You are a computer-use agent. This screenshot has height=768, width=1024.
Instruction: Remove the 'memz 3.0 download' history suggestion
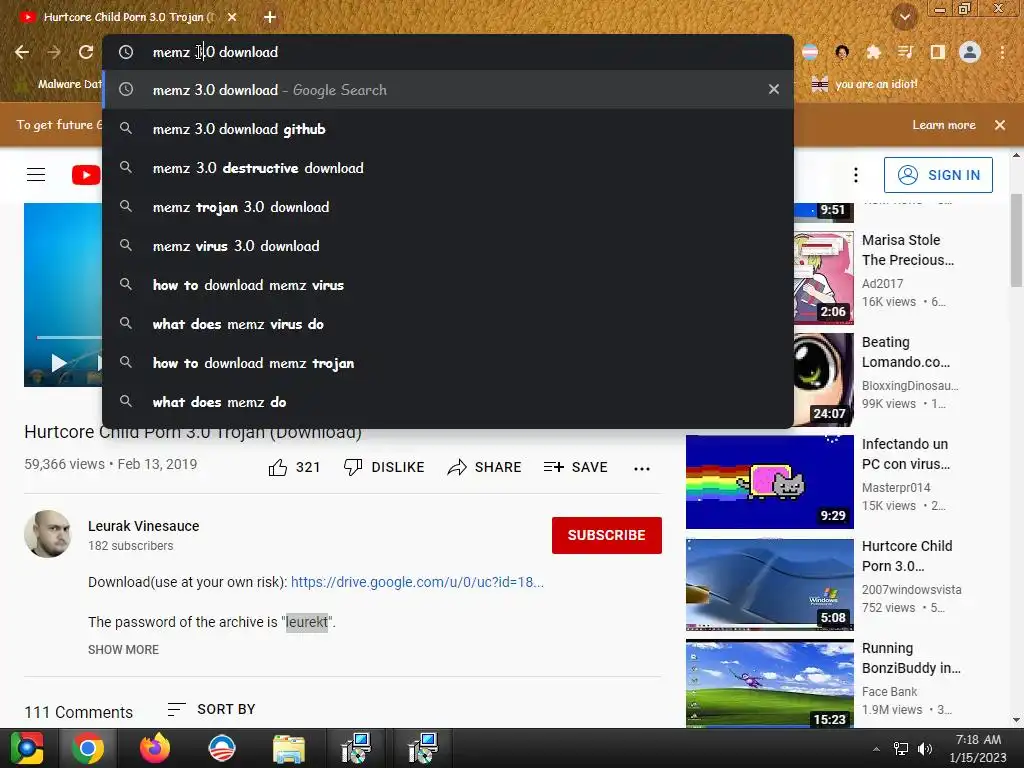pos(774,89)
